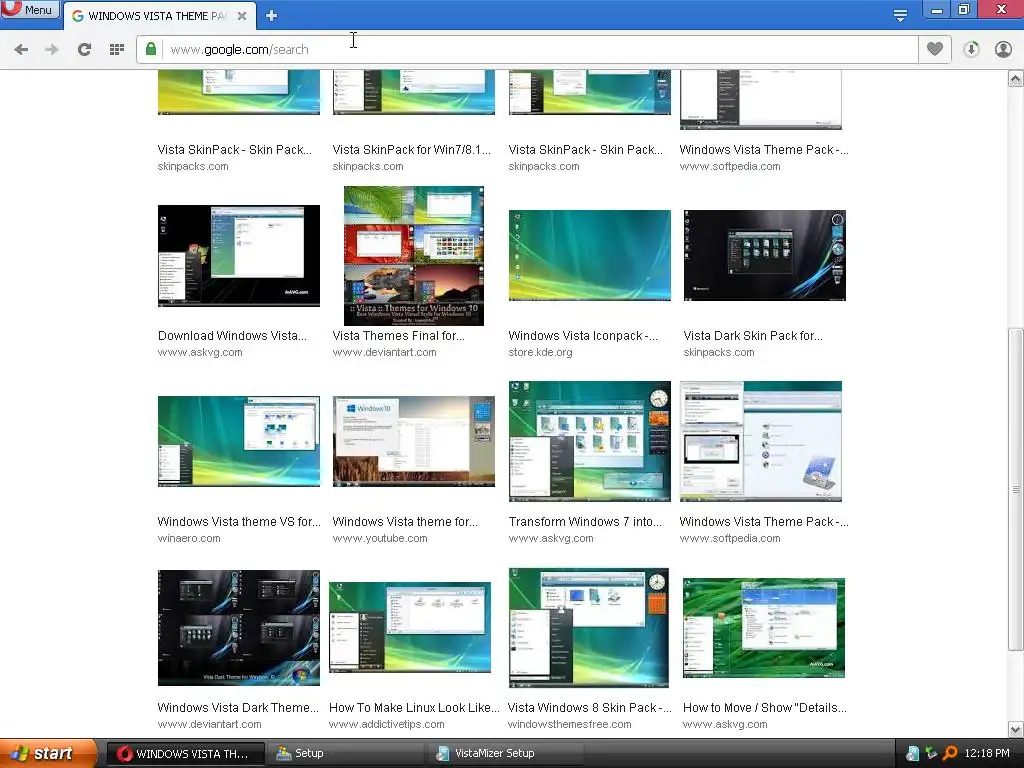The image size is (1024, 768).
Task: Open Windows Vista theme VS for... link
Action: tap(239, 522)
